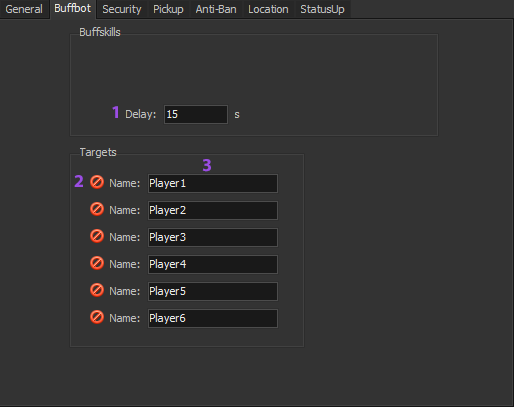Go to the Anti-Ban tab
Image resolution: width=514 pixels, height=407 pixels.
point(216,9)
